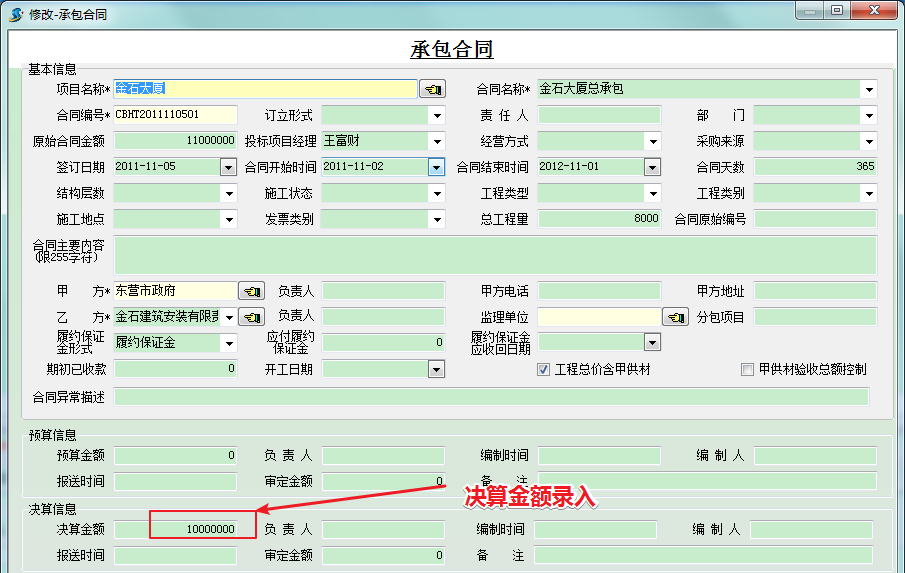Click the 分包项目 input field
Screen dimensions: 905x573
pyautogui.click(x=815, y=317)
